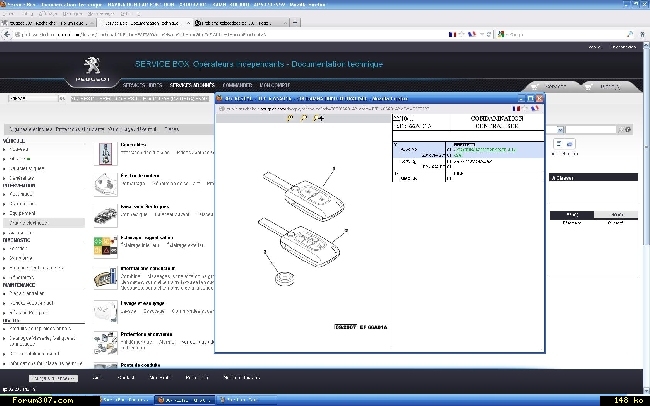Click the first text link in the footer

click(97, 377)
